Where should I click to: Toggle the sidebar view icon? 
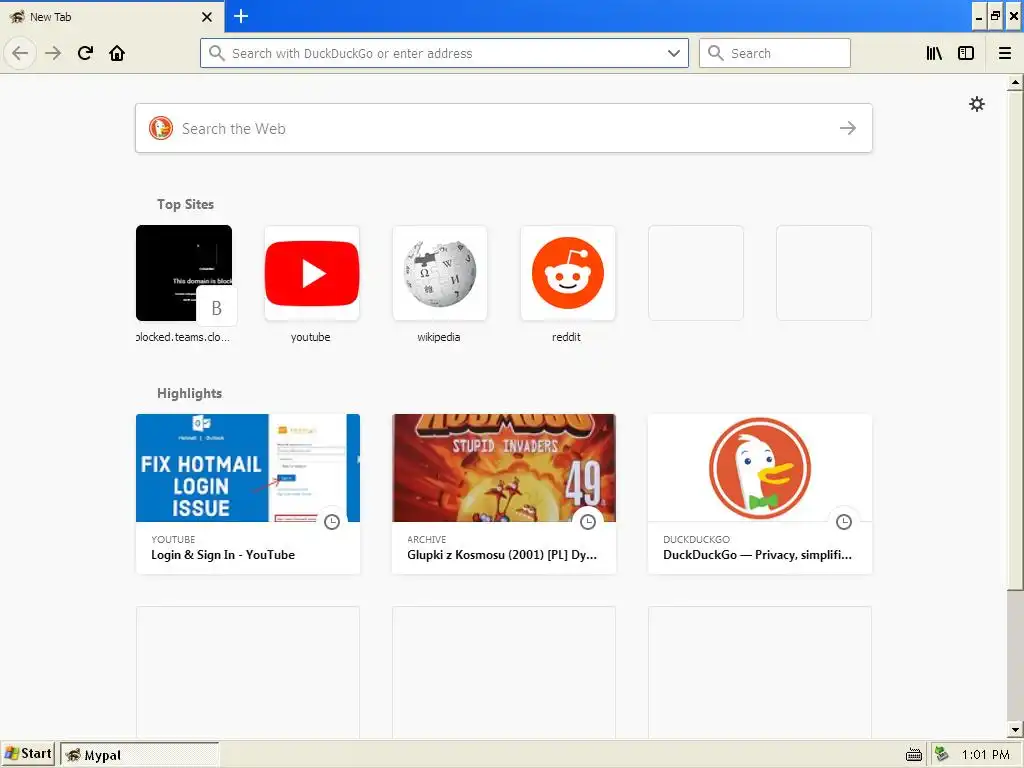pyautogui.click(x=966, y=54)
